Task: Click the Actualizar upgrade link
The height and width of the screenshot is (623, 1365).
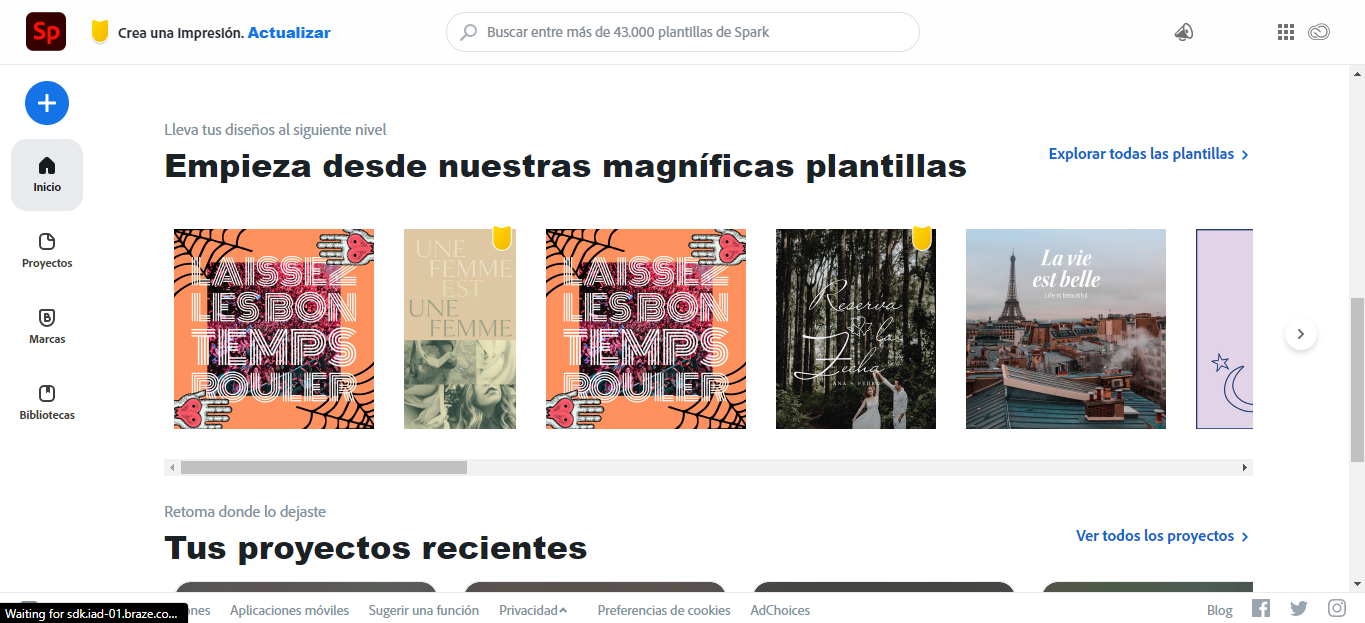Action: point(289,32)
